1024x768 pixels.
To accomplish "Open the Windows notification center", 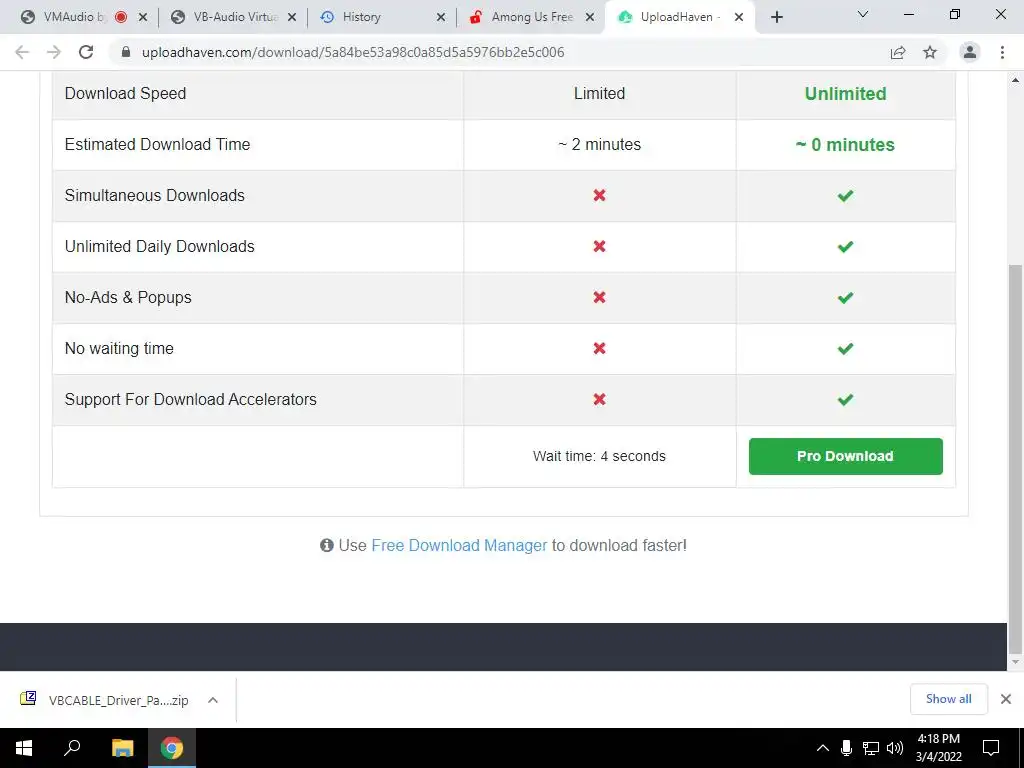I will click(991, 748).
